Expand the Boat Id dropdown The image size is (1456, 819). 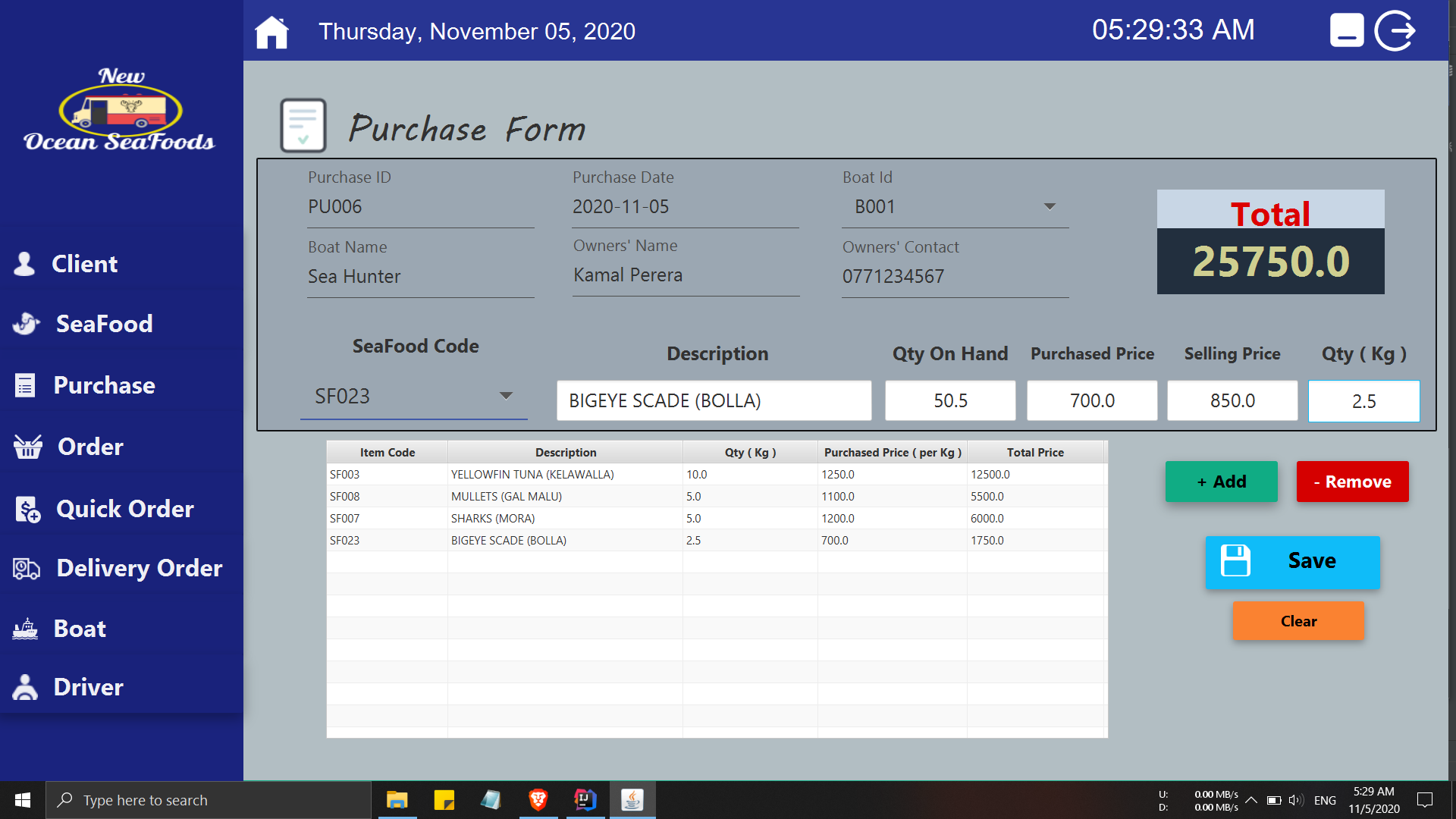point(1050,206)
